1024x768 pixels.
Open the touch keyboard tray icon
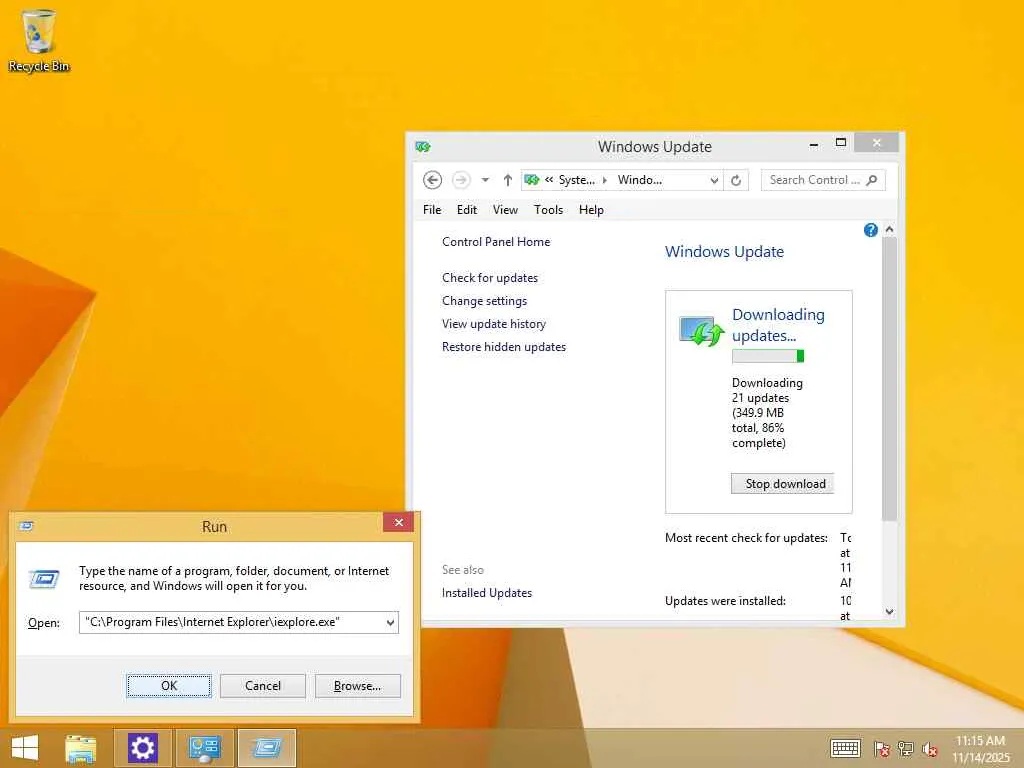pyautogui.click(x=846, y=748)
